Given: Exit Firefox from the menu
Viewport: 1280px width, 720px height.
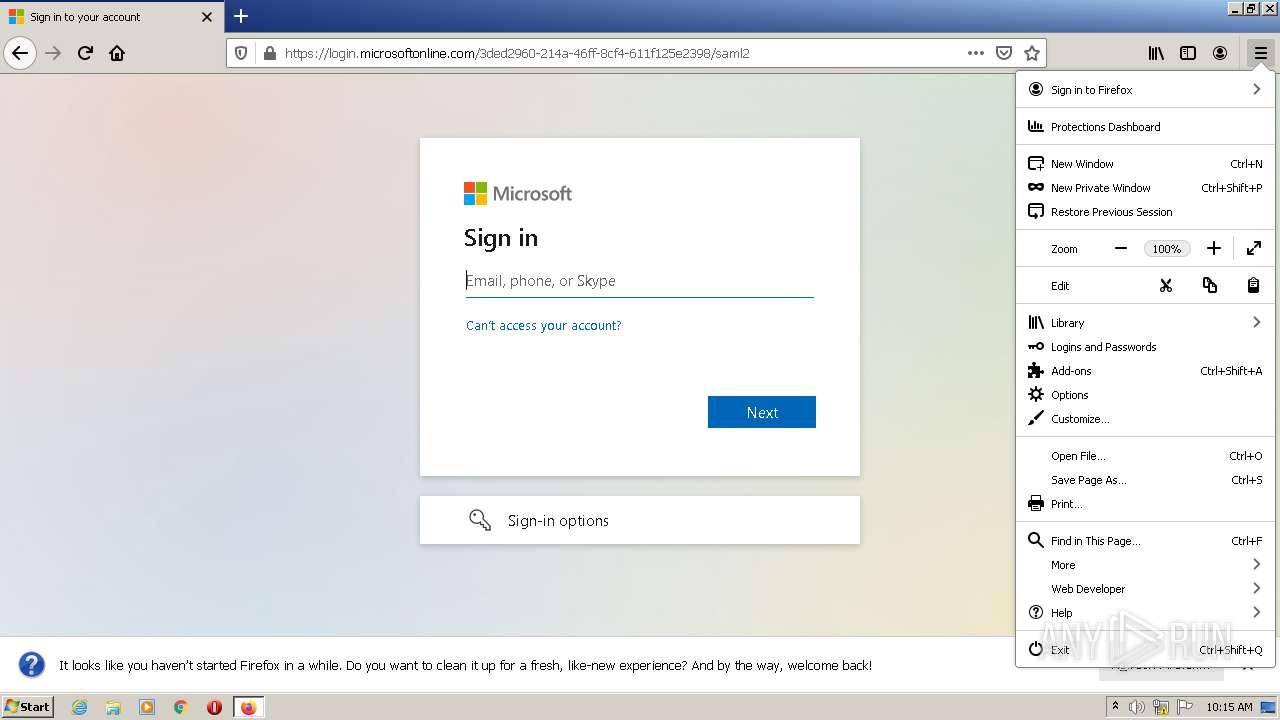Looking at the screenshot, I should pyautogui.click(x=1145, y=650).
